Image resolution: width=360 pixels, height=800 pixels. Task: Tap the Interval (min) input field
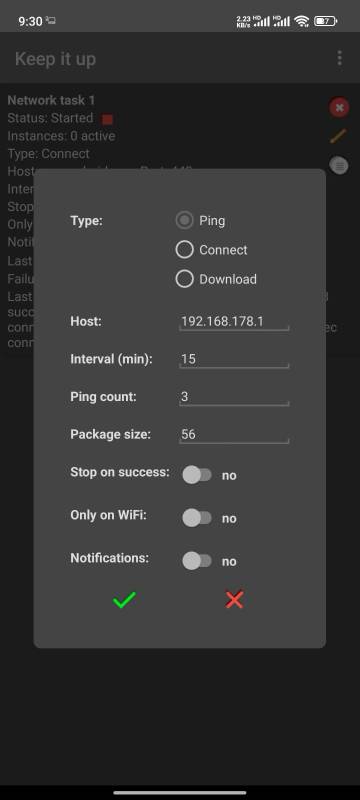(234, 359)
